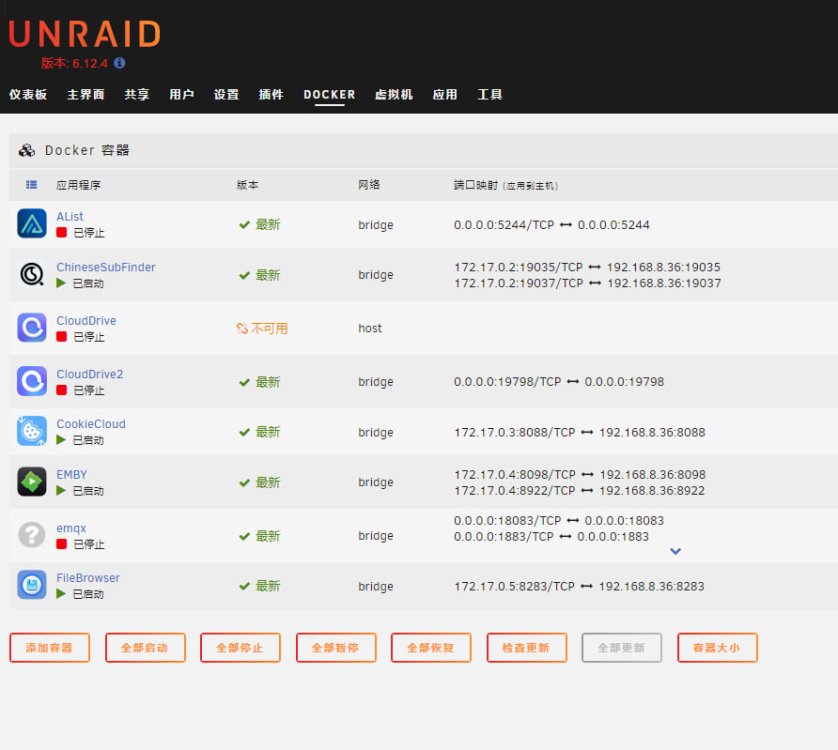Click the 检查更新 check updates button
This screenshot has width=838, height=750.
[526, 647]
